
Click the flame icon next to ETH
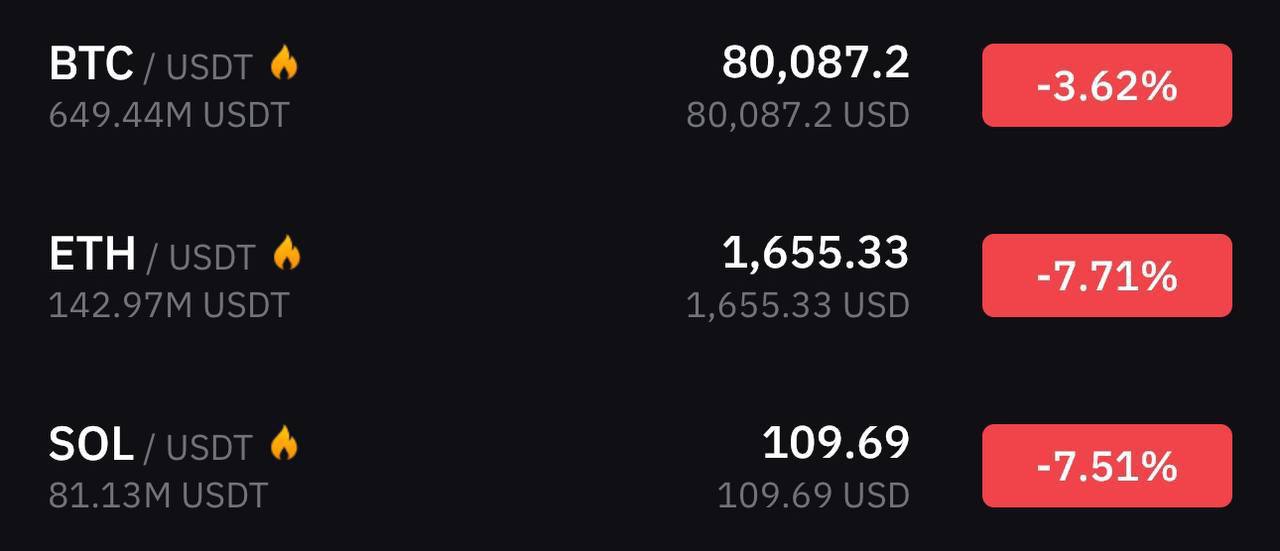(286, 254)
